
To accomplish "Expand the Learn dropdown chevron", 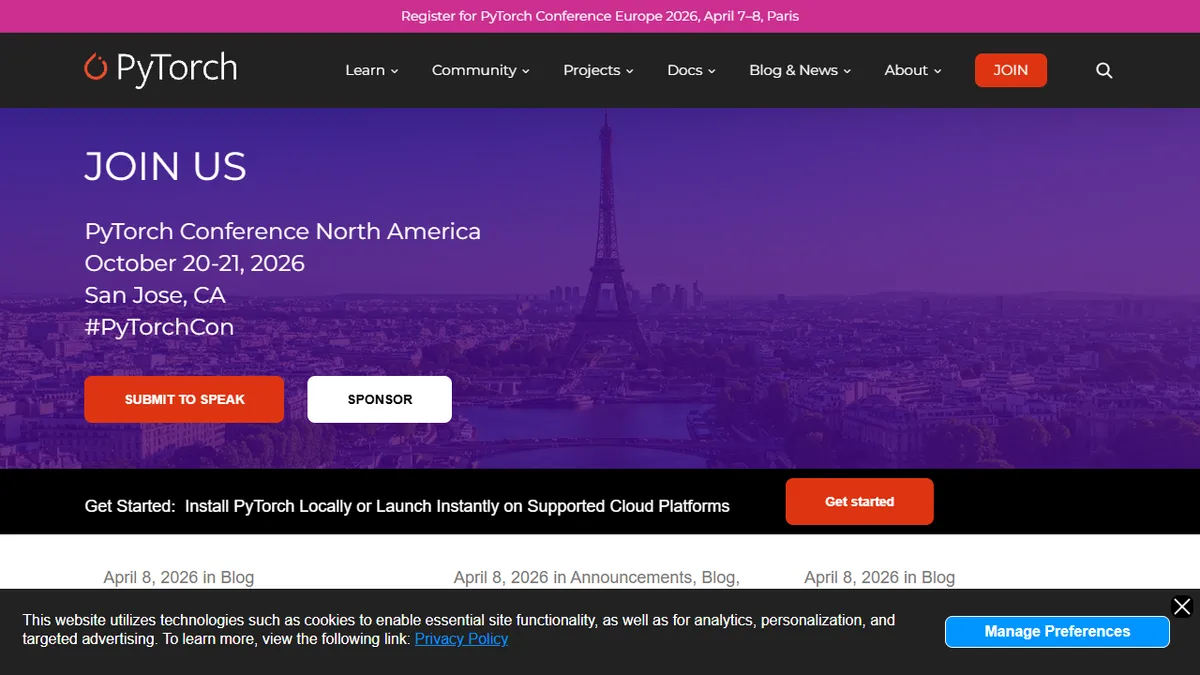I will coord(394,71).
